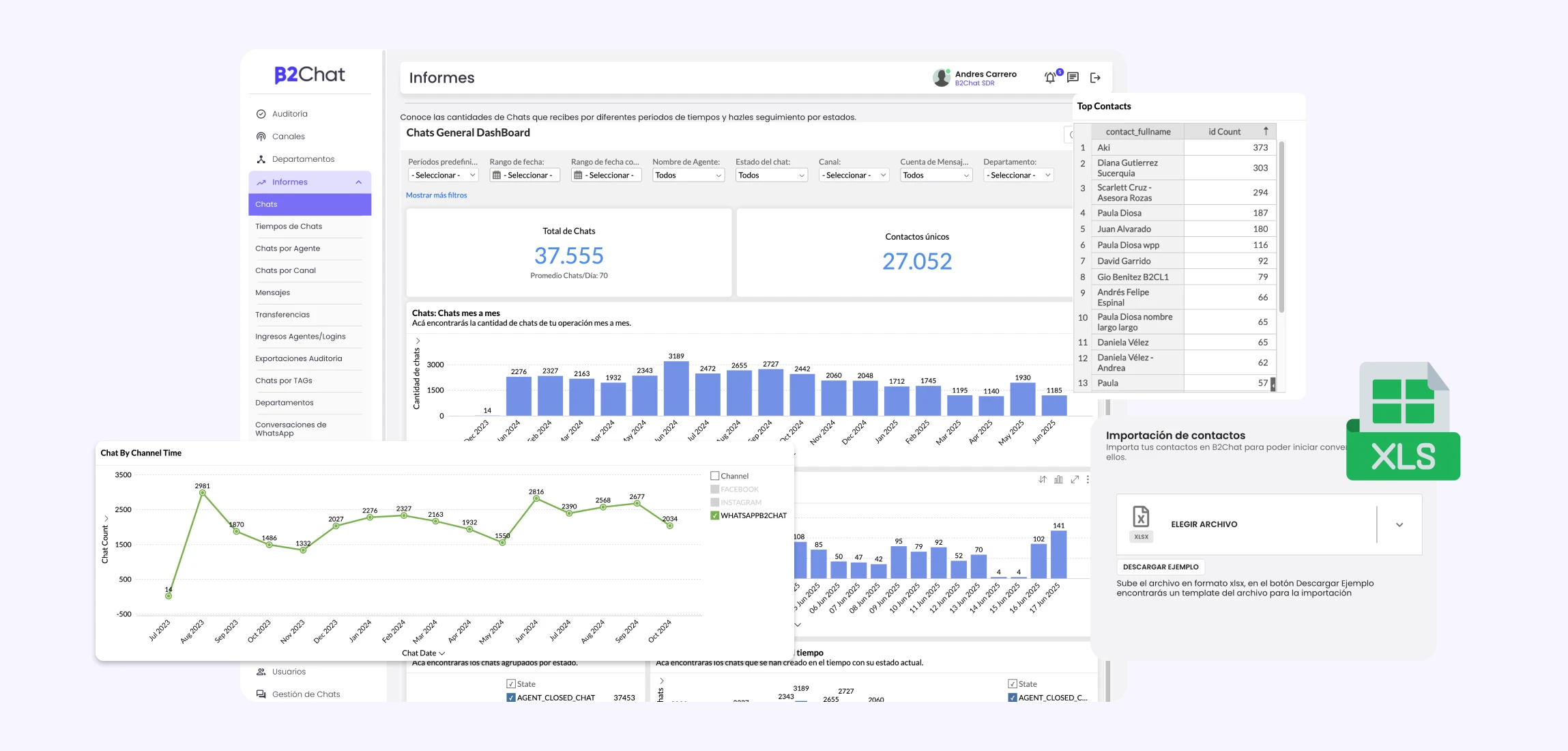Open the Nombre de Agente dropdown
The height and width of the screenshot is (751, 1568).
(x=688, y=175)
